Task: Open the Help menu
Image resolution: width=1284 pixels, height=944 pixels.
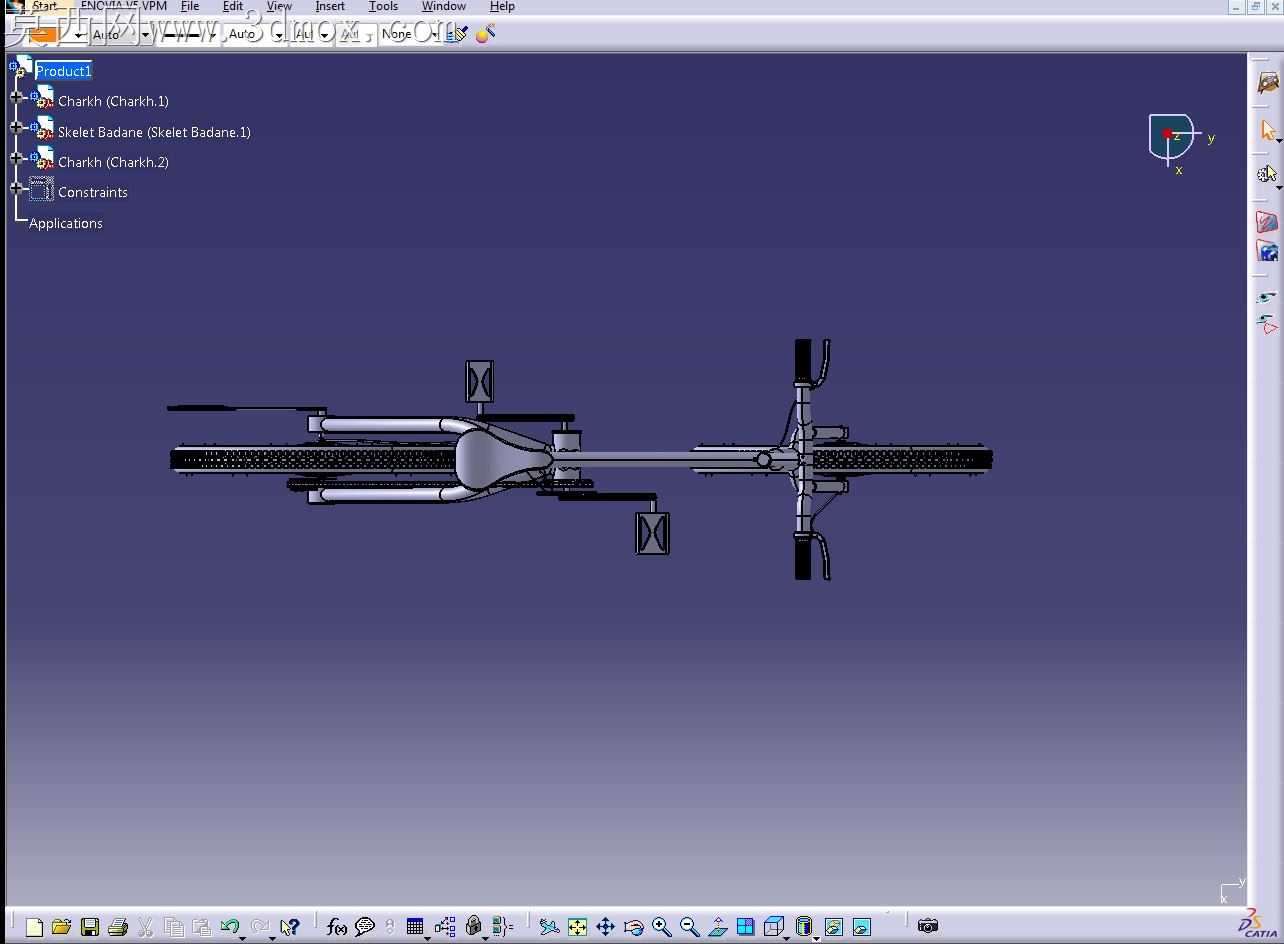Action: pos(502,6)
